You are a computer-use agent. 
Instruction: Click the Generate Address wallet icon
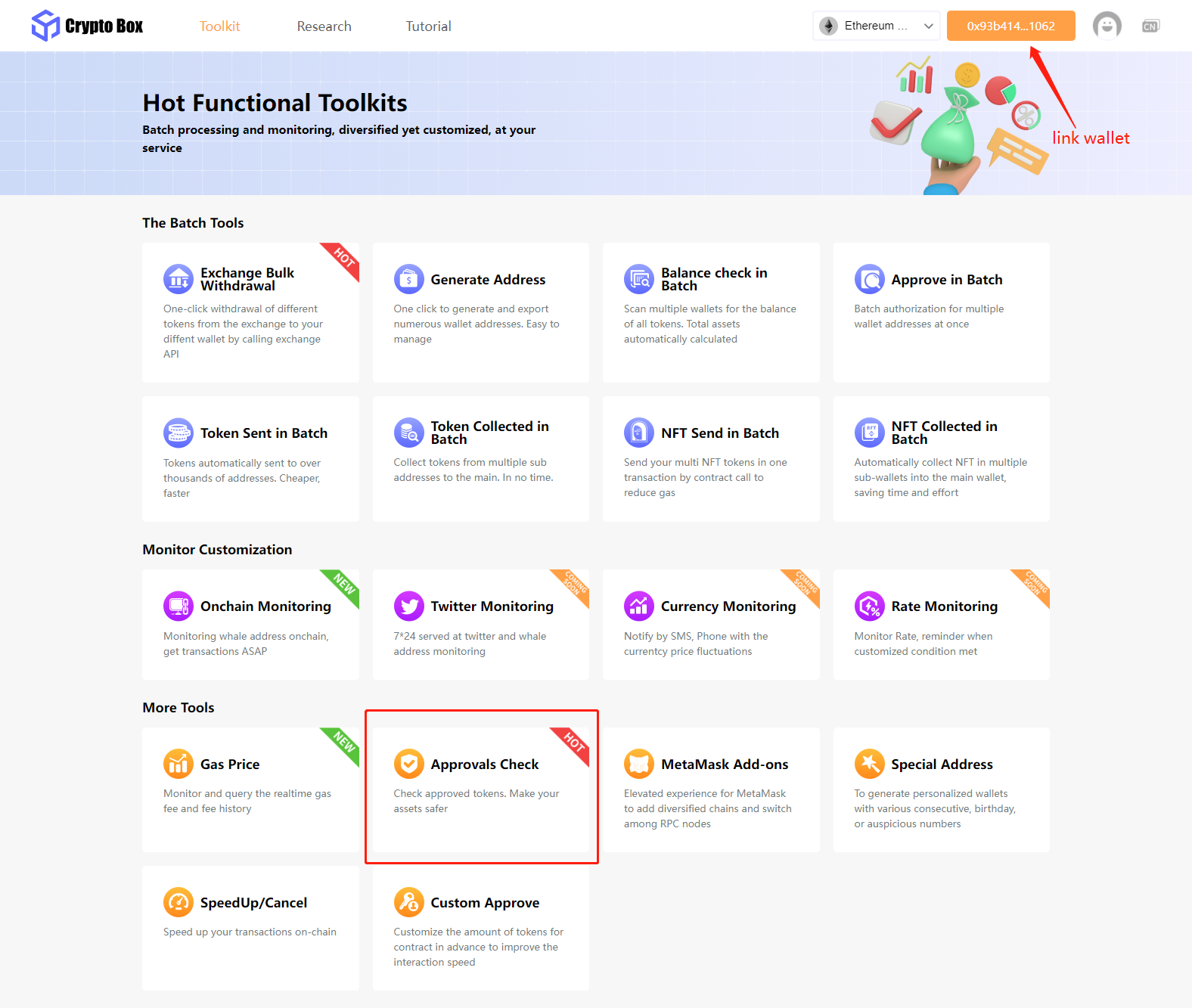tap(409, 279)
